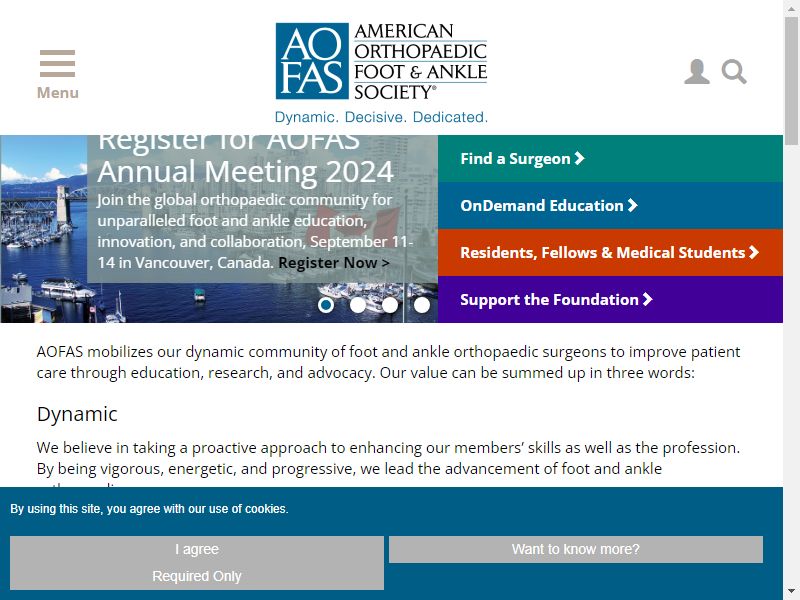Click the chevron after Support the Foundation
Screen dimensions: 800x600
647,299
